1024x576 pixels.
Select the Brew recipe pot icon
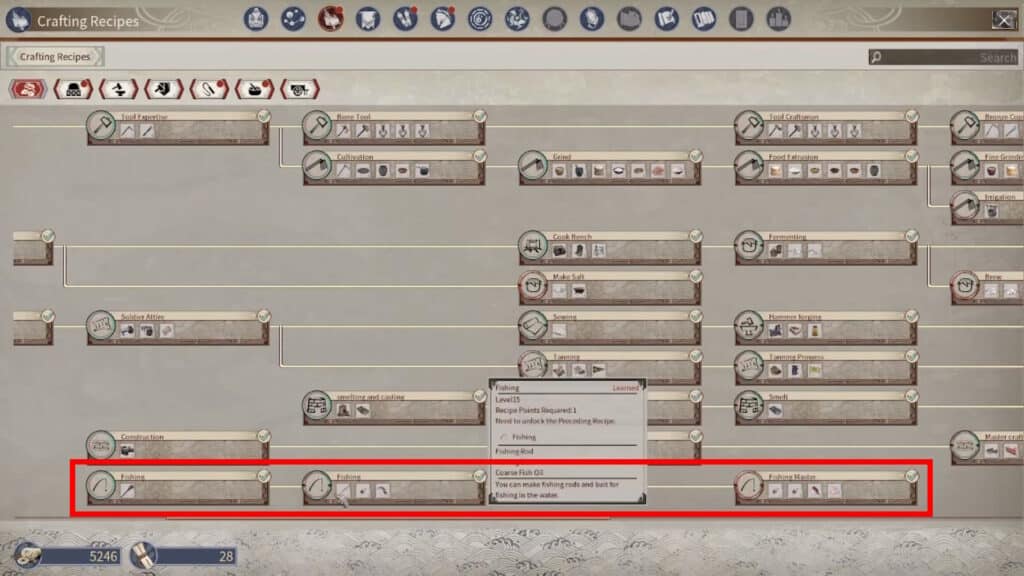coord(965,285)
